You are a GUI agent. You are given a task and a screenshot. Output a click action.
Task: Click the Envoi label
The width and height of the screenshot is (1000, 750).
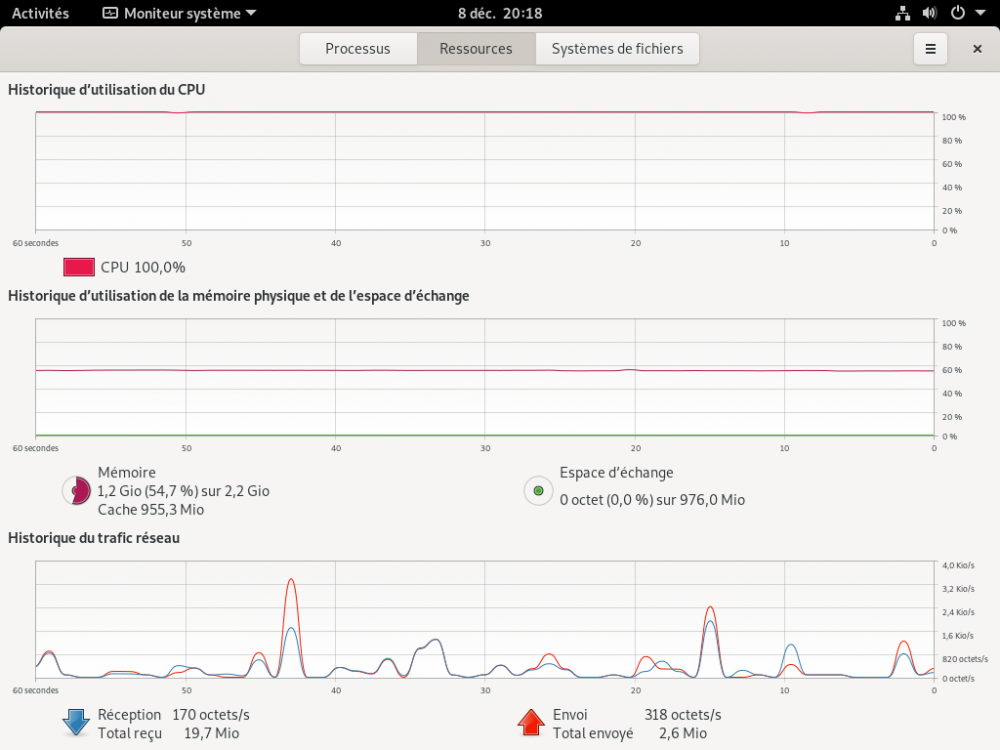click(x=570, y=715)
